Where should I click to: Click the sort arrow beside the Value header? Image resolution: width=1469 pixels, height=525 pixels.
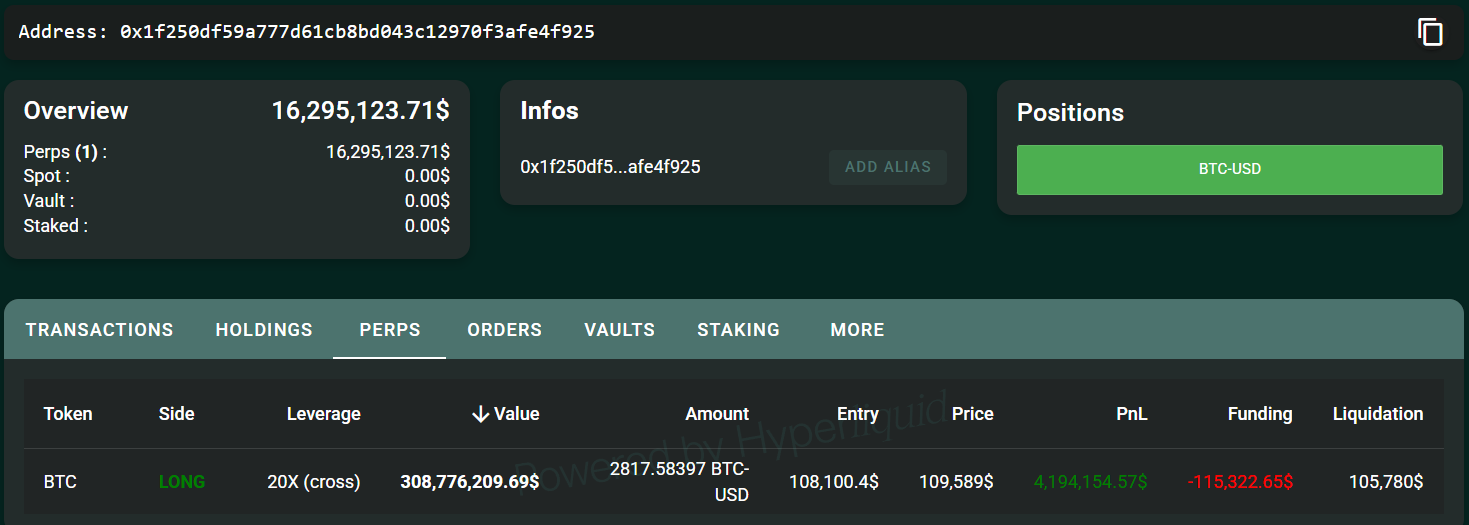click(x=481, y=414)
